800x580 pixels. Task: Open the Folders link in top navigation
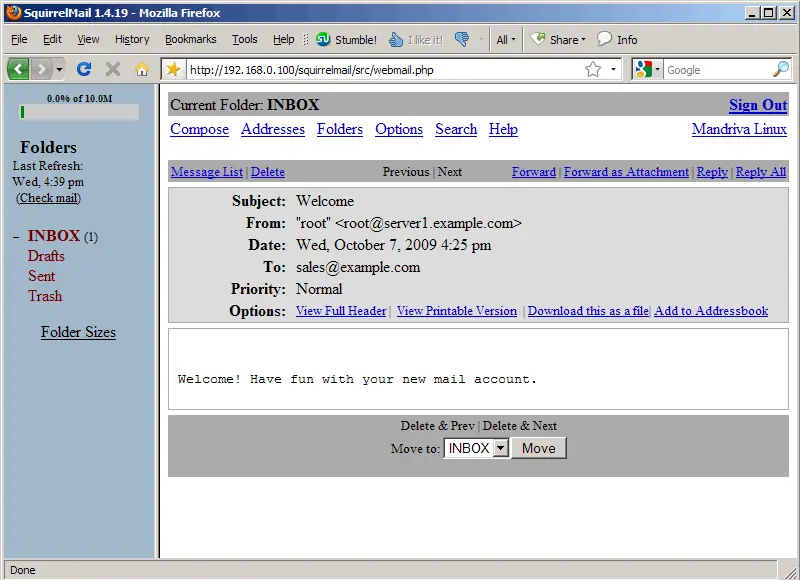point(340,129)
